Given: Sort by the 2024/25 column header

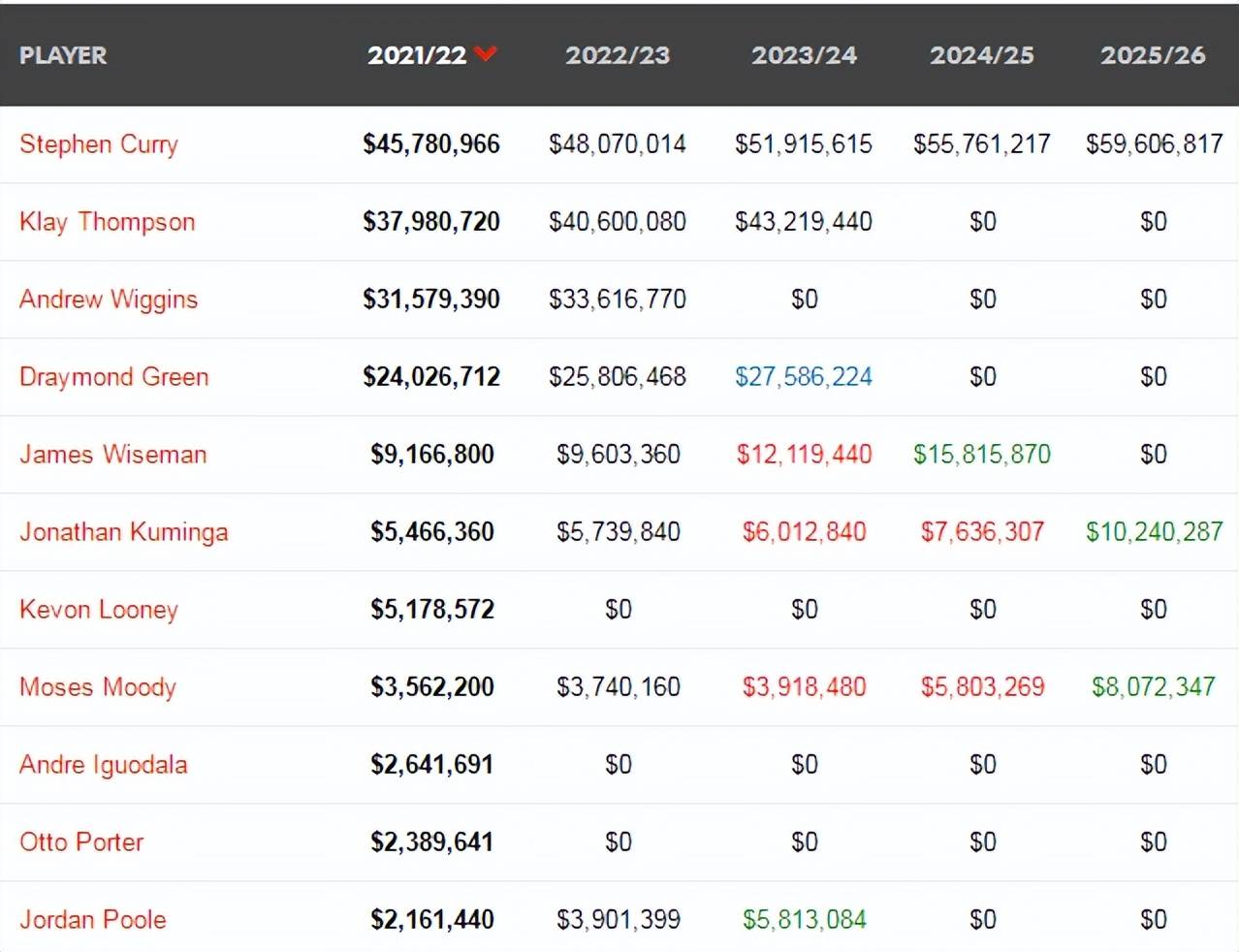Looking at the screenshot, I should point(982,55).
